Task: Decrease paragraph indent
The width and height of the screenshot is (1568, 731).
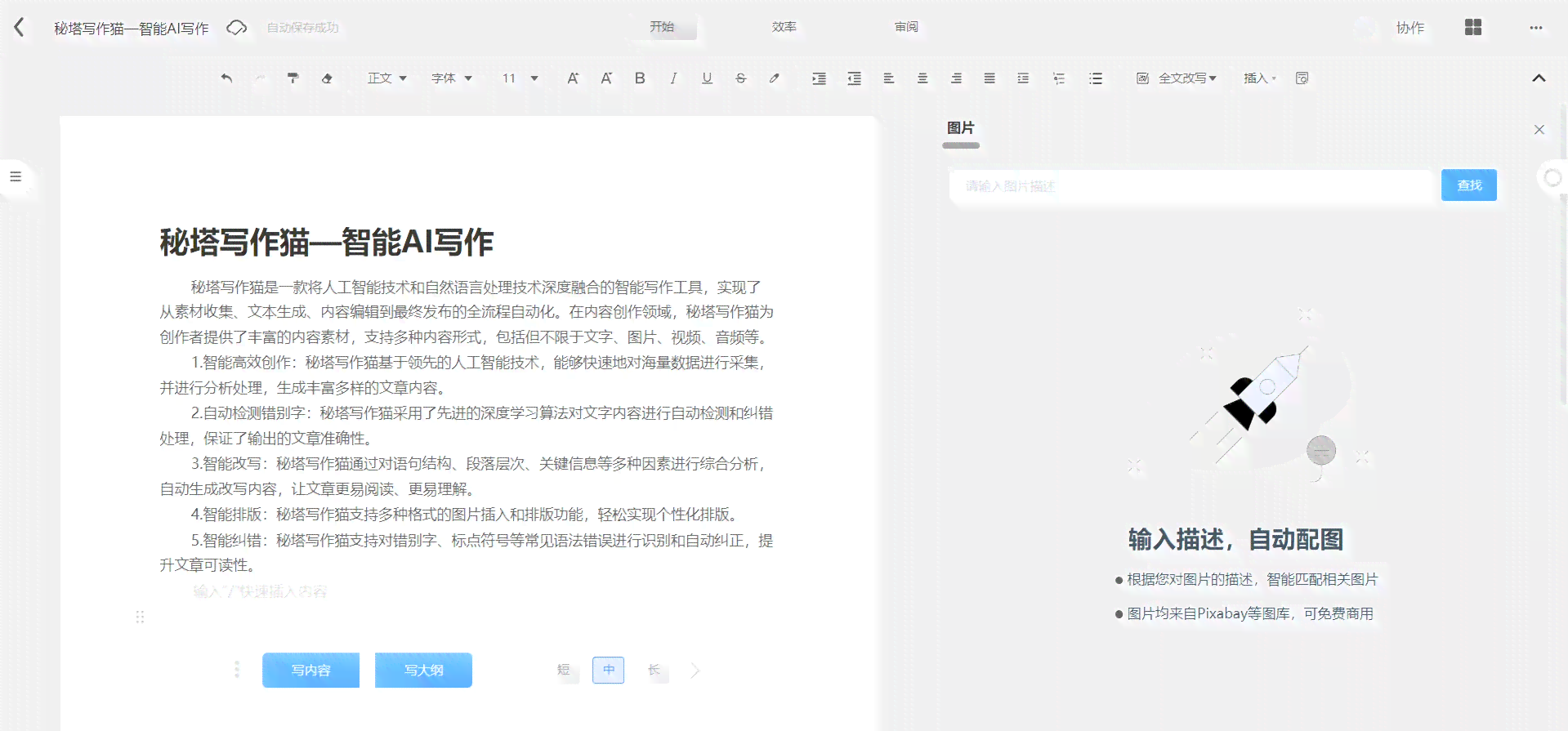Action: (x=854, y=78)
